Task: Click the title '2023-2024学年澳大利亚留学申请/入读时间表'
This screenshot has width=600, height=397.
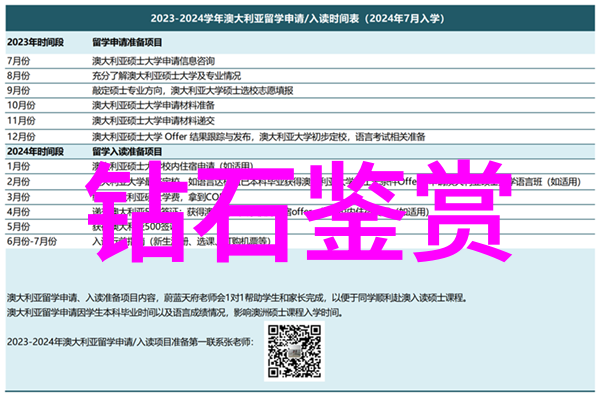Action: pos(254,18)
